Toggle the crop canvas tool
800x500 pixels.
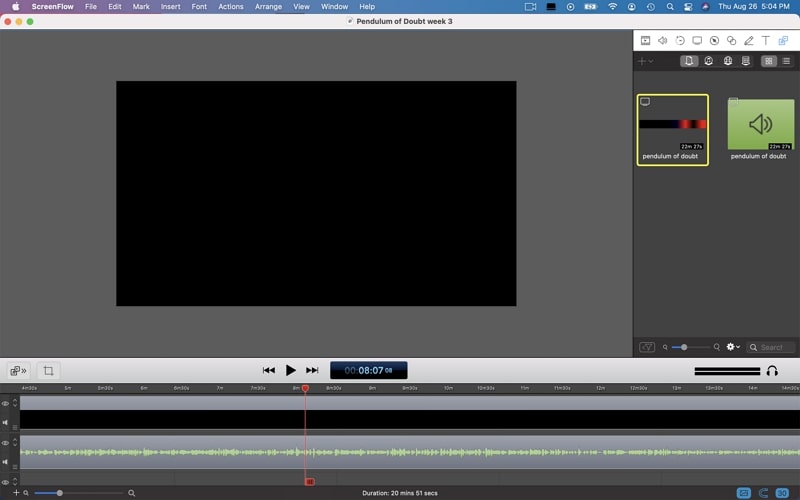coord(48,371)
